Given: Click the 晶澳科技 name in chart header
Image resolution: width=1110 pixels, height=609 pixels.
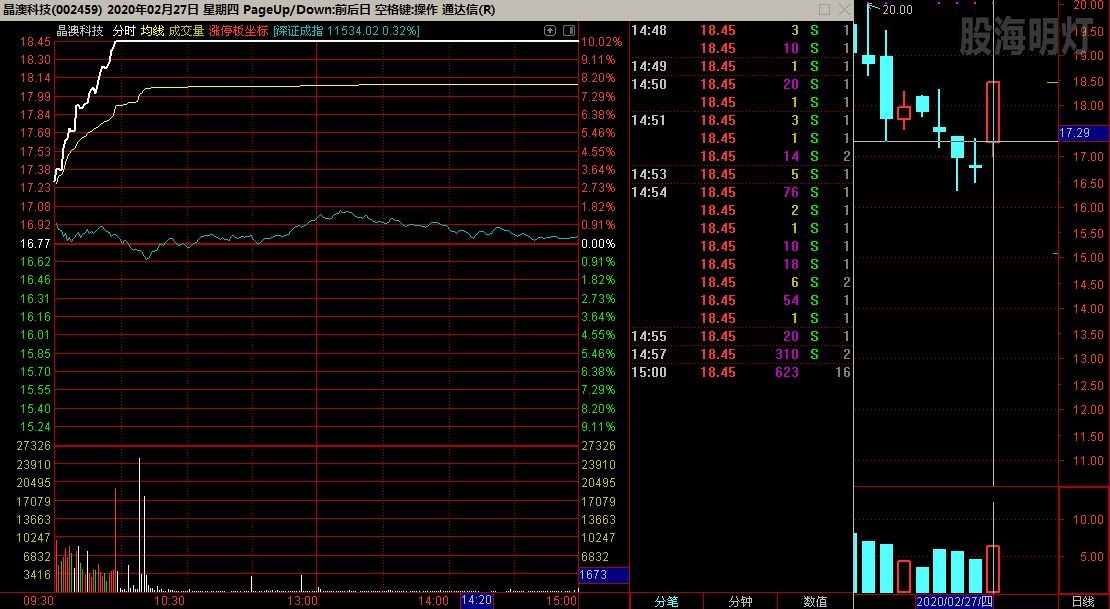Looking at the screenshot, I should (x=80, y=30).
